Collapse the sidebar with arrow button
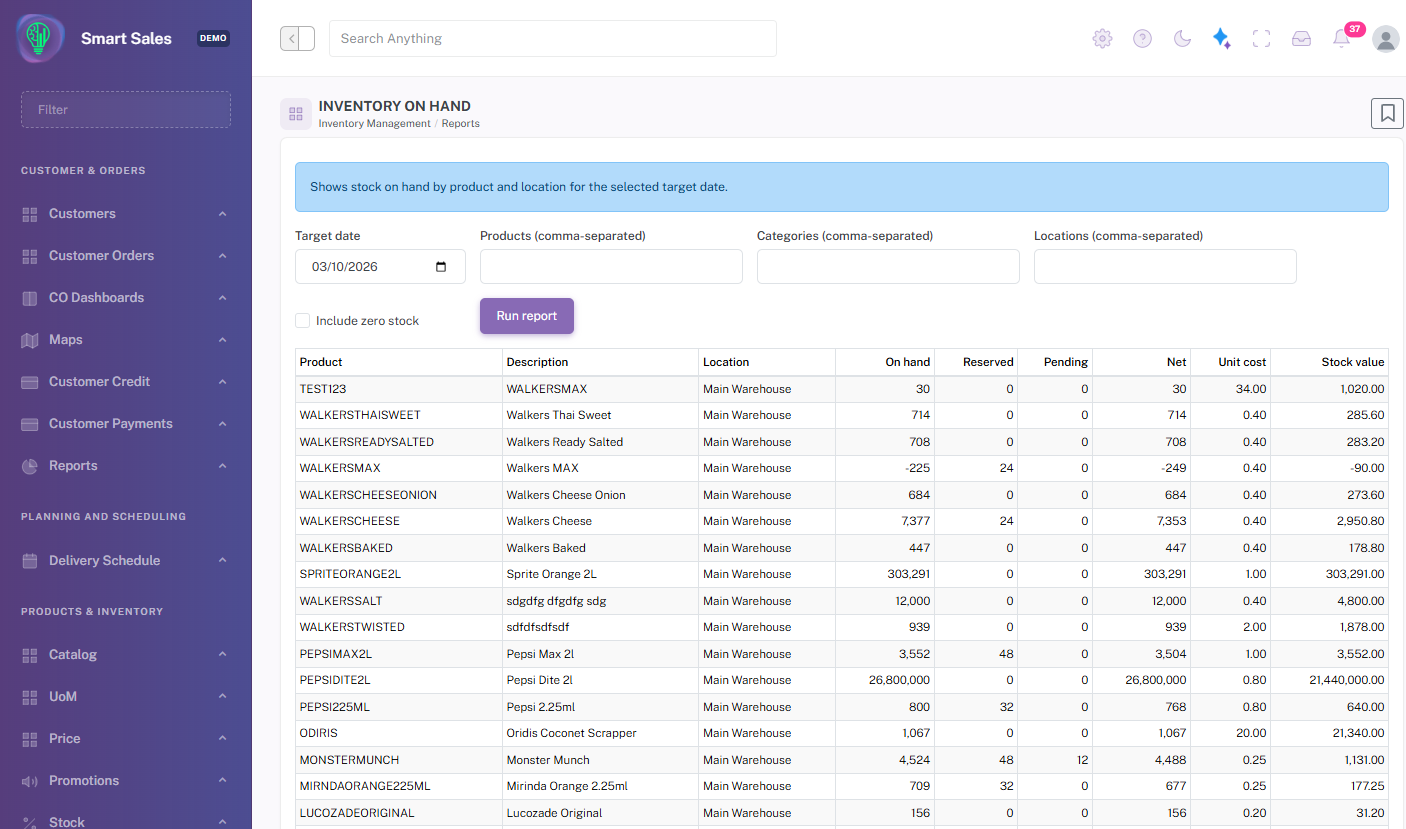Image resolution: width=1406 pixels, height=829 pixels. pos(297,38)
